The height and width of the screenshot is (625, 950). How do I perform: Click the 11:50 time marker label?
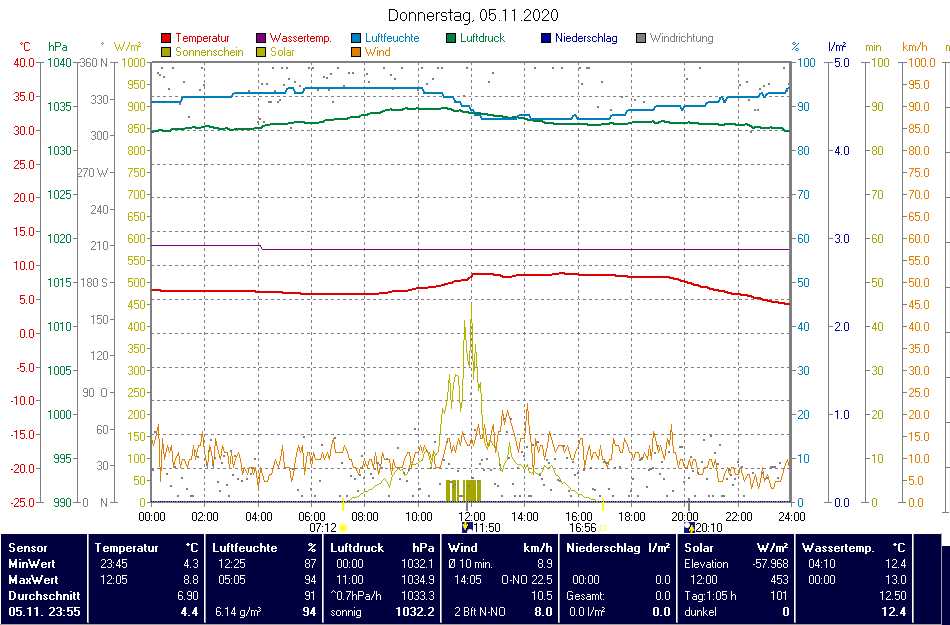[487, 528]
